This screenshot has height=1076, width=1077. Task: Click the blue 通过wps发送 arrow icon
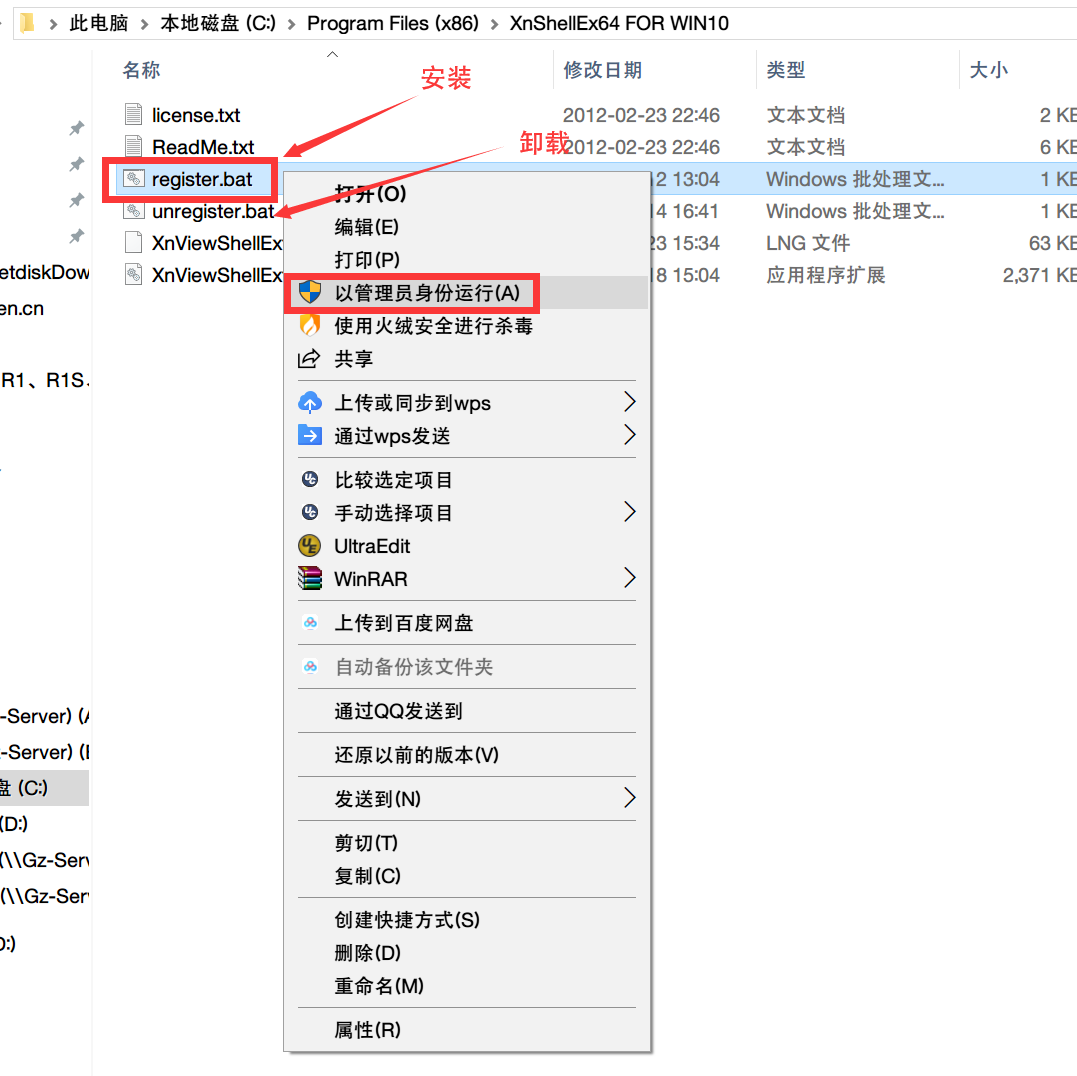(311, 435)
